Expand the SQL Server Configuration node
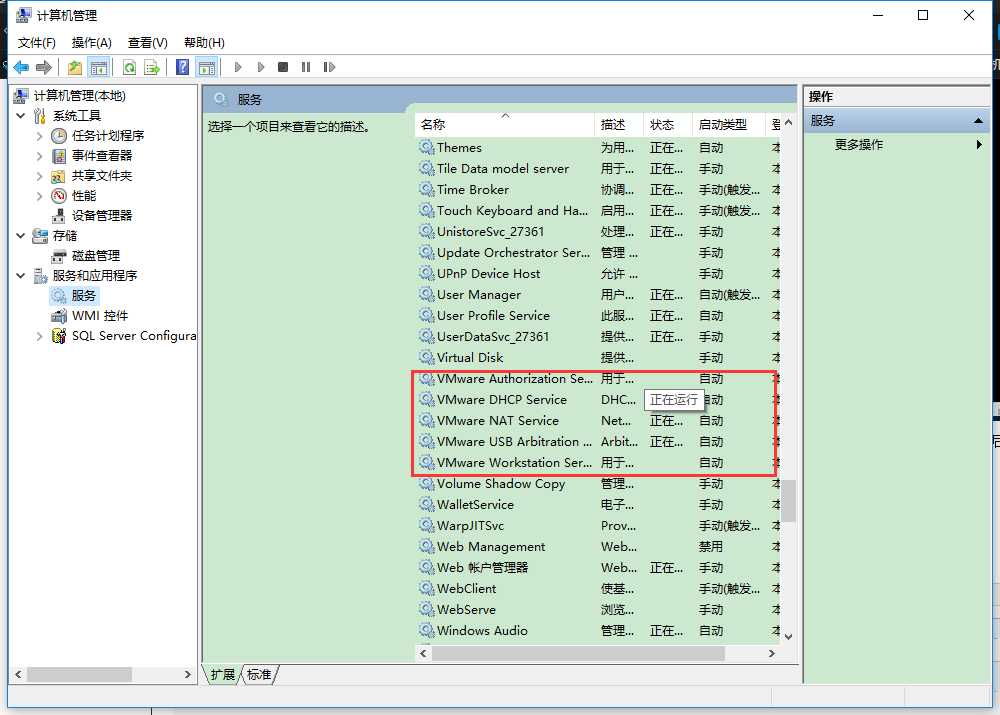The height and width of the screenshot is (715, 1000). pyautogui.click(x=40, y=335)
